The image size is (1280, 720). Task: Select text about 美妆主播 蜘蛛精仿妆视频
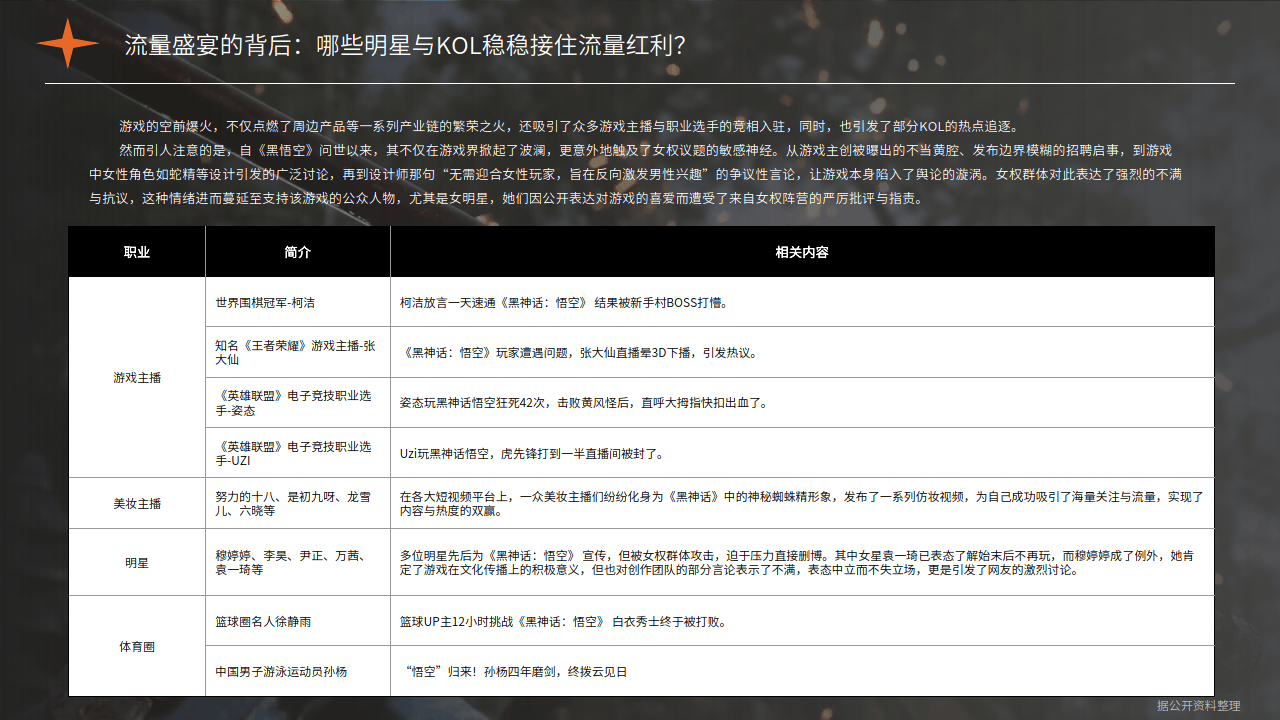802,503
